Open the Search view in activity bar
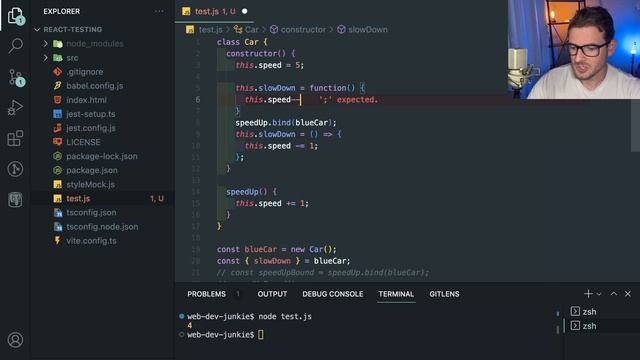Image resolution: width=640 pixels, height=360 pixels. pyautogui.click(x=16, y=45)
